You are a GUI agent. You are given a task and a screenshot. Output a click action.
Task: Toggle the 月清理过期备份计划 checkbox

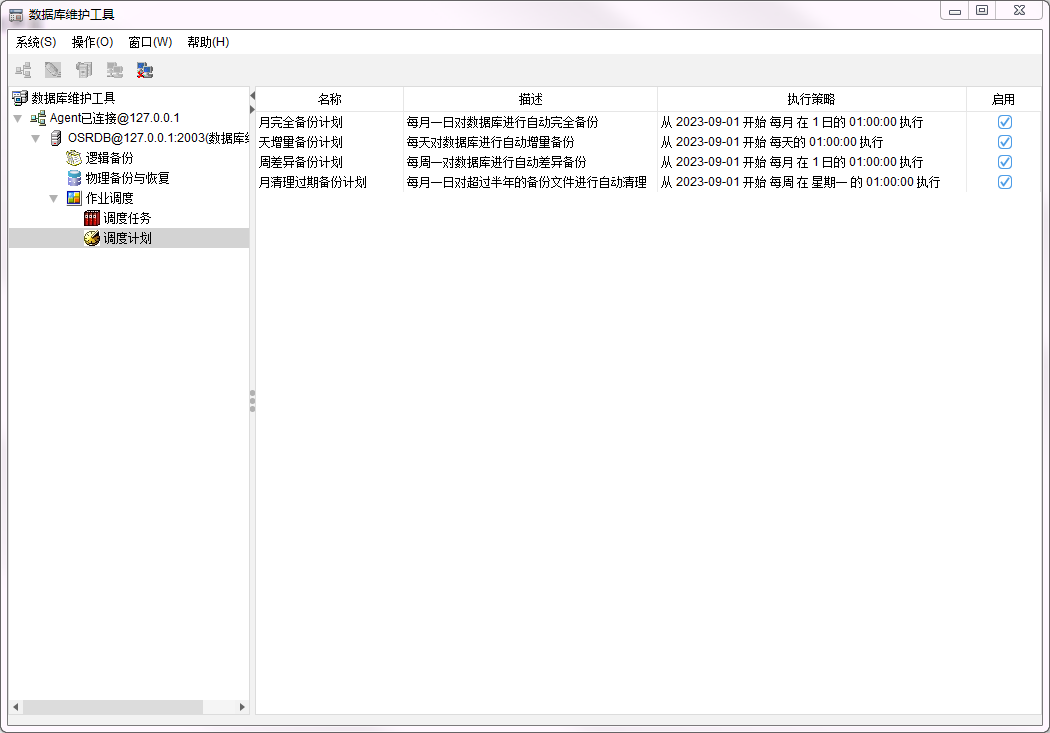point(1005,182)
